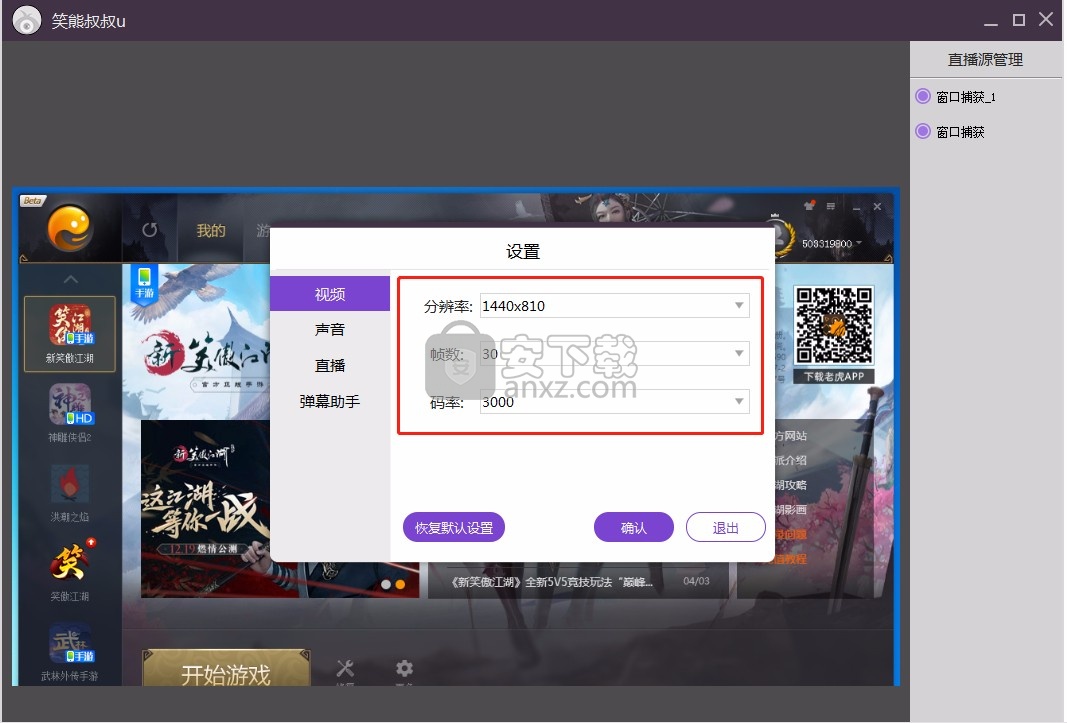The image size is (1067, 723).
Task: Toggle the 窗口捕获 source indicator
Action: pyautogui.click(x=923, y=131)
